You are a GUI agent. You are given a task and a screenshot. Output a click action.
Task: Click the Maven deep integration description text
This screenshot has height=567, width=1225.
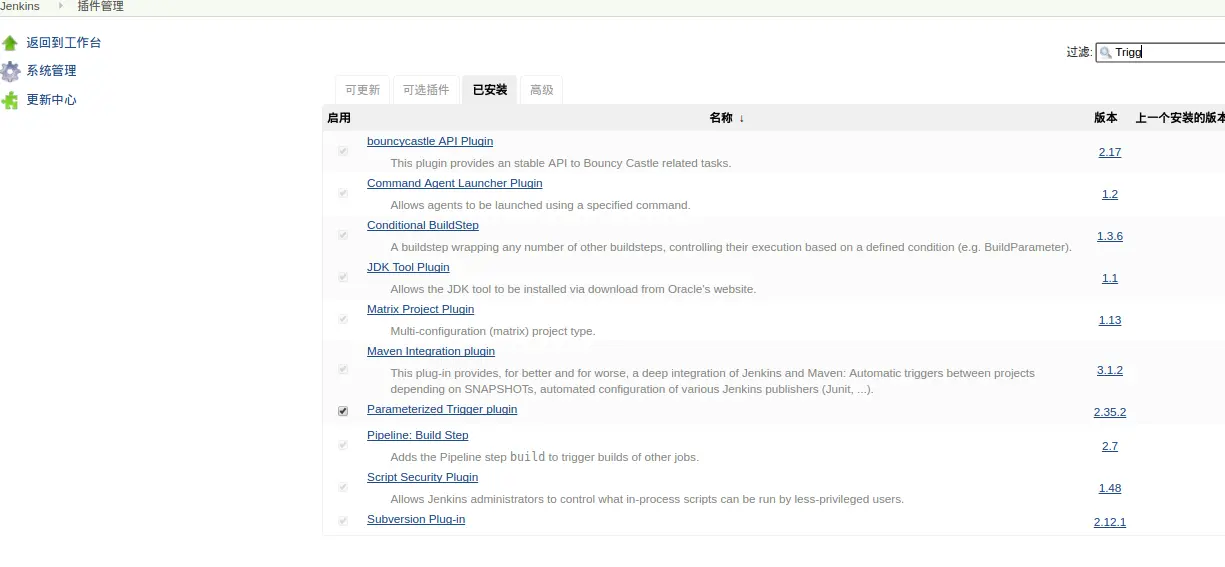click(712, 381)
